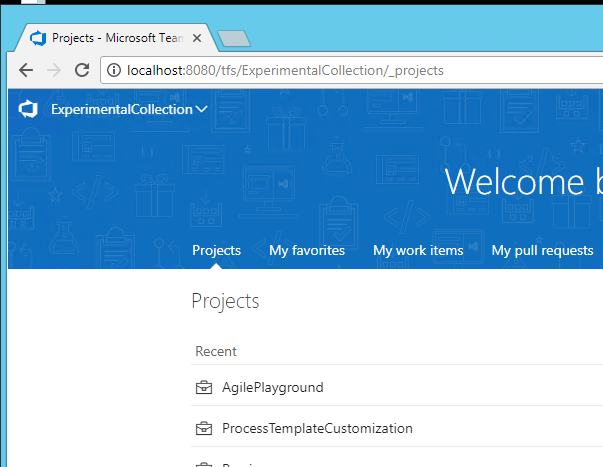Image resolution: width=603 pixels, height=467 pixels.
Task: Select the Projects - Microsoft Team browser tab
Action: 117,38
